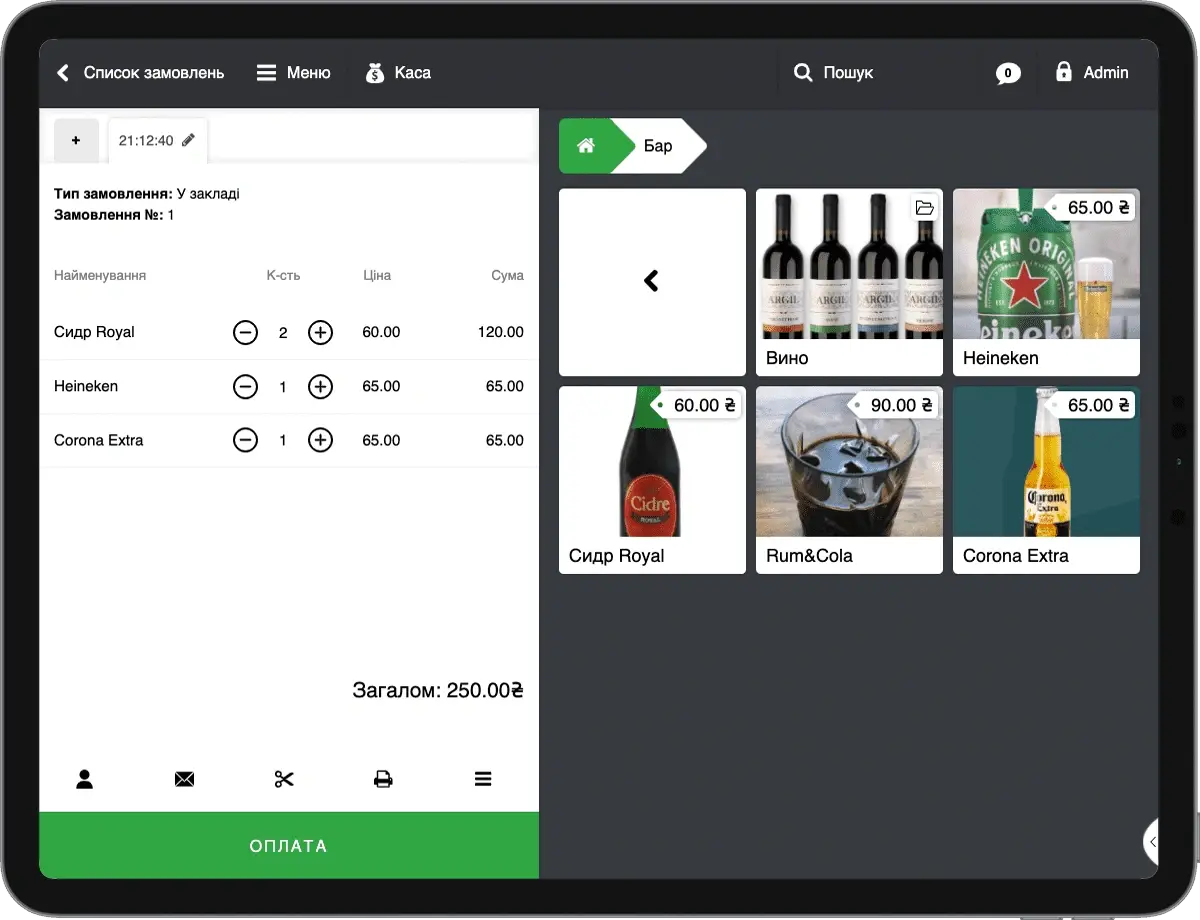Click the scissors split-order icon
This screenshot has height=920, width=1200.
[284, 779]
